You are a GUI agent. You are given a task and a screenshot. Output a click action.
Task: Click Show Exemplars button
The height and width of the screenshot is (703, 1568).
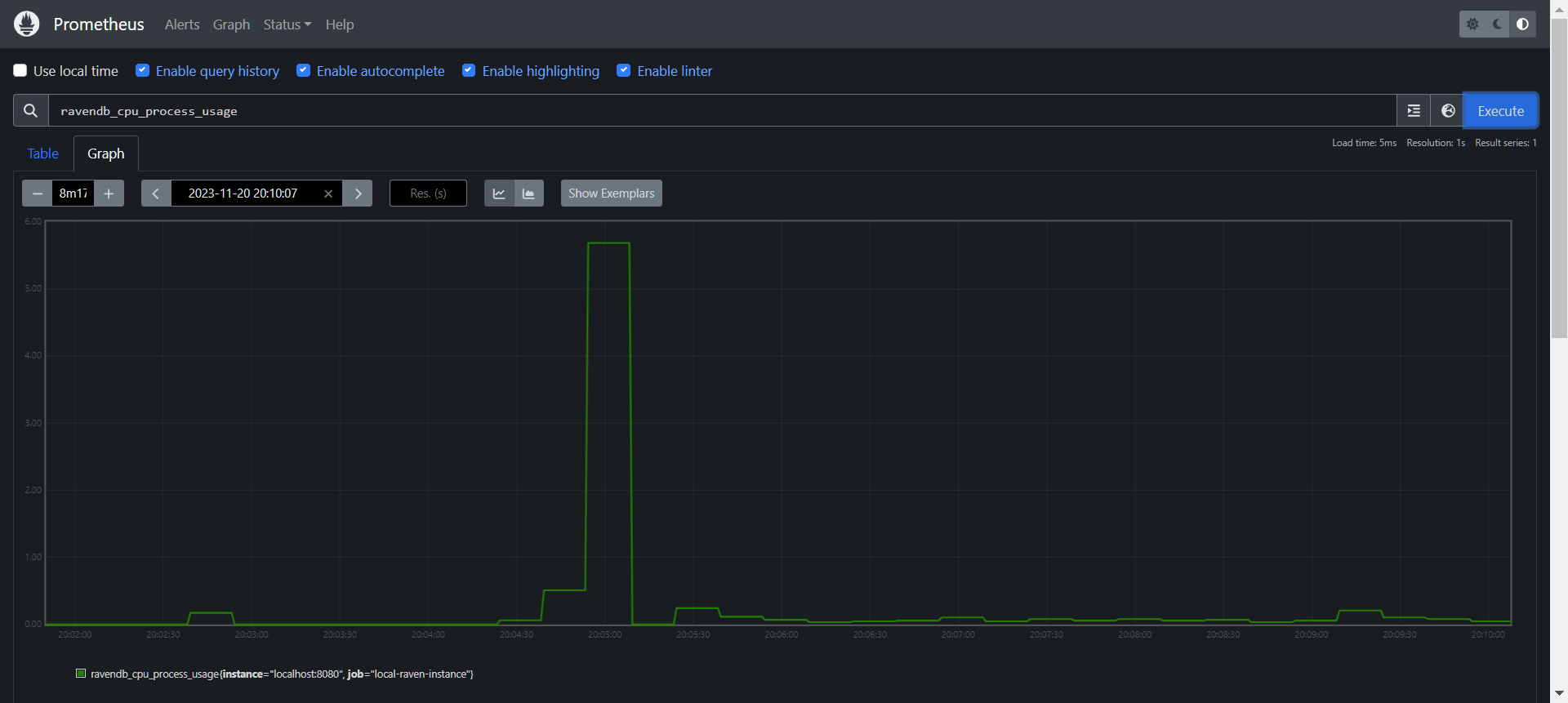click(611, 194)
